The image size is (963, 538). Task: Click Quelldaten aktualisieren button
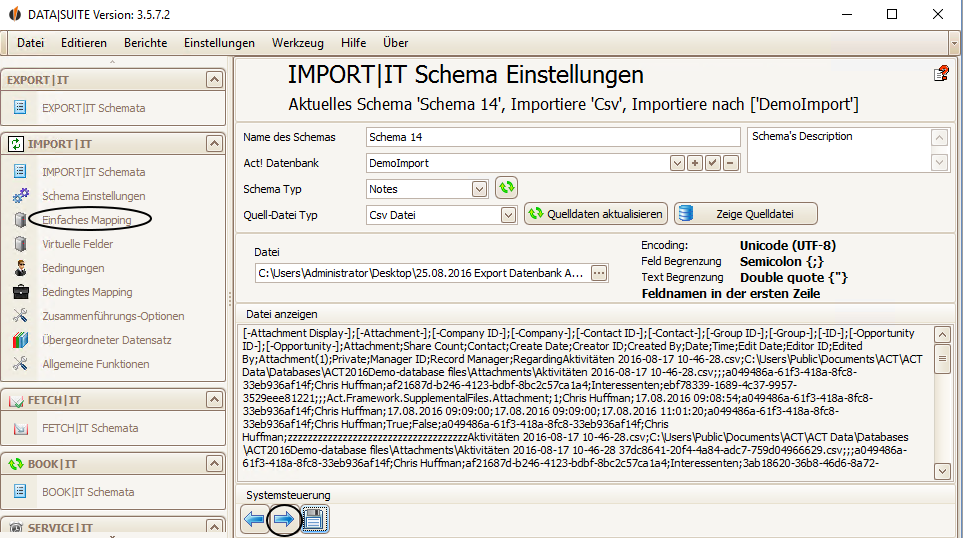click(x=596, y=214)
